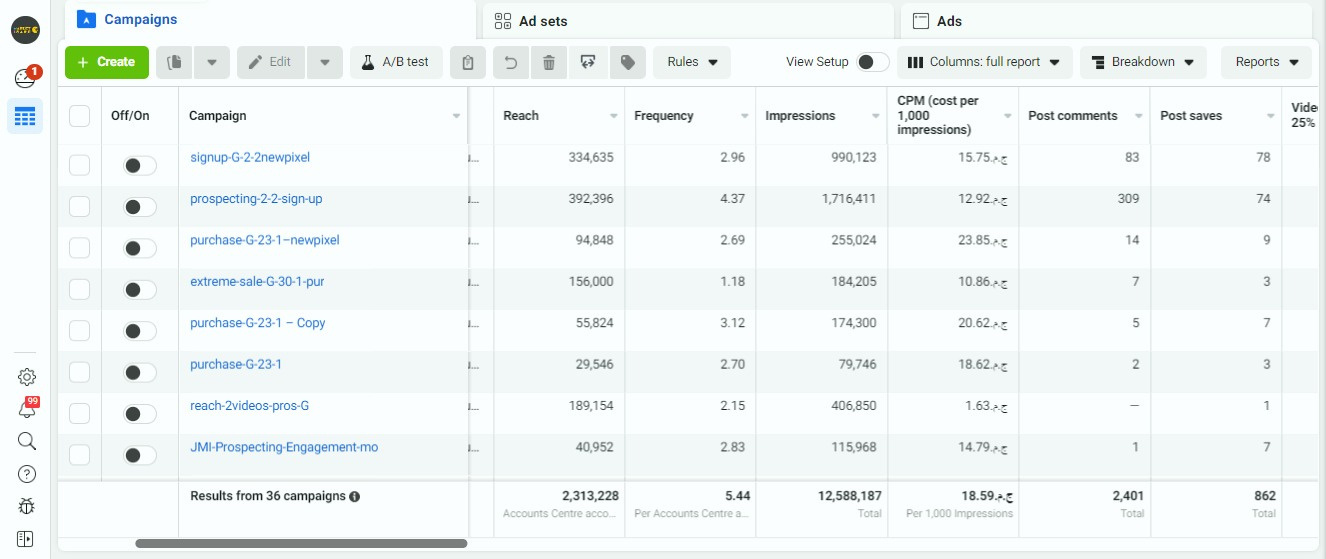Screen dimensions: 1326x559
Task: Open the Rules dropdown
Action: click(x=692, y=62)
